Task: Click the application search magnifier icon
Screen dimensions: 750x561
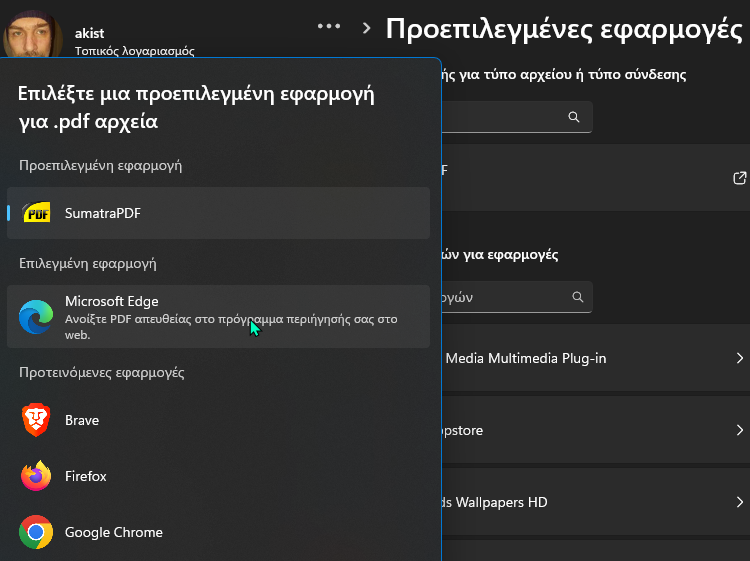Action: [x=578, y=297]
